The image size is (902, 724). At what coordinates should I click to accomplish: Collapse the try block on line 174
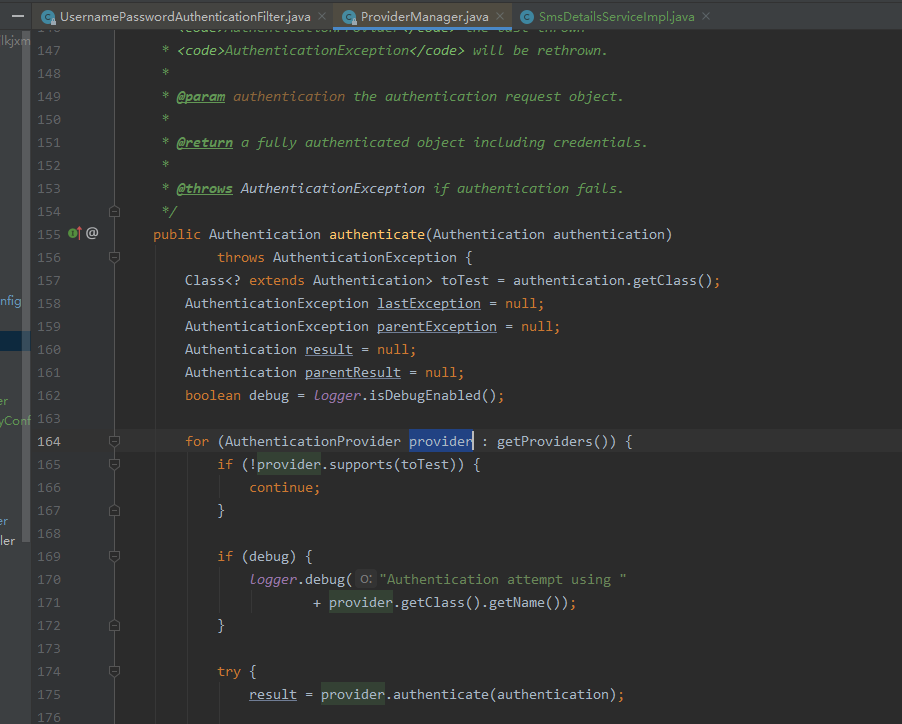click(114, 671)
